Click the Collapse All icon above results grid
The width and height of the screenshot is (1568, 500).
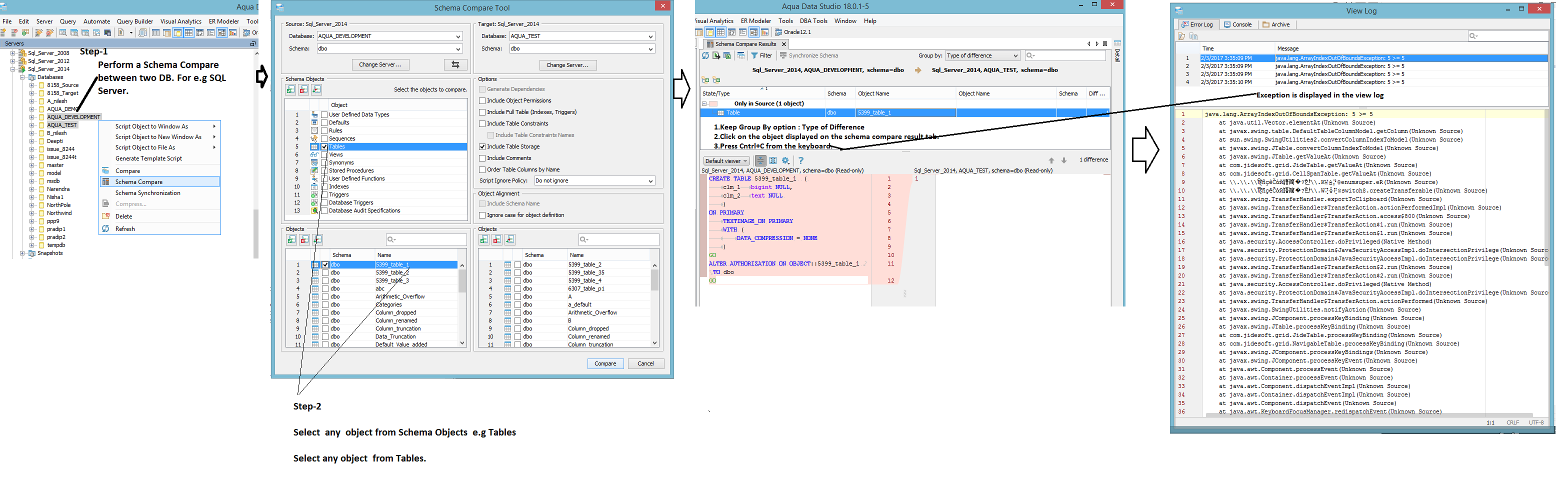[x=717, y=80]
